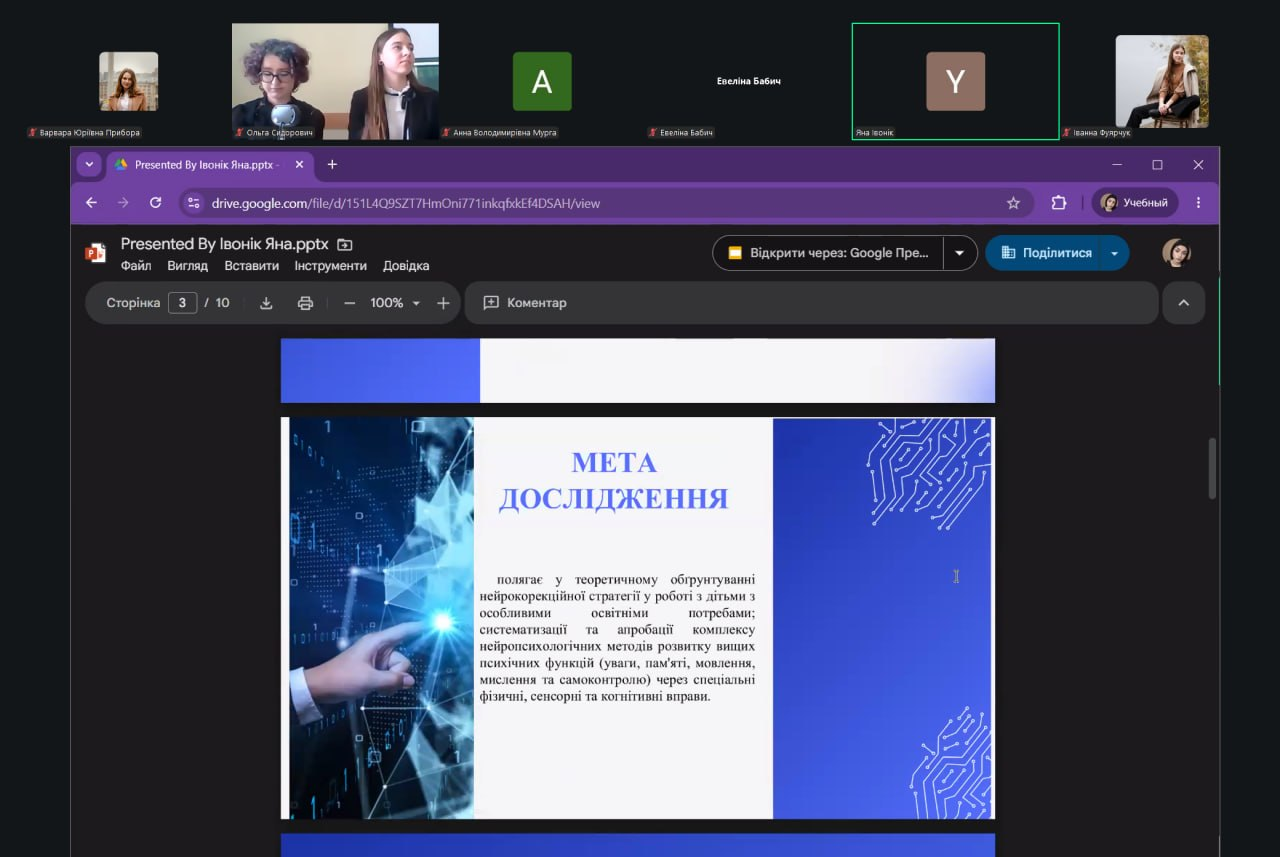Open the Інструменти menu
Viewport: 1280px width, 857px height.
coord(330,266)
